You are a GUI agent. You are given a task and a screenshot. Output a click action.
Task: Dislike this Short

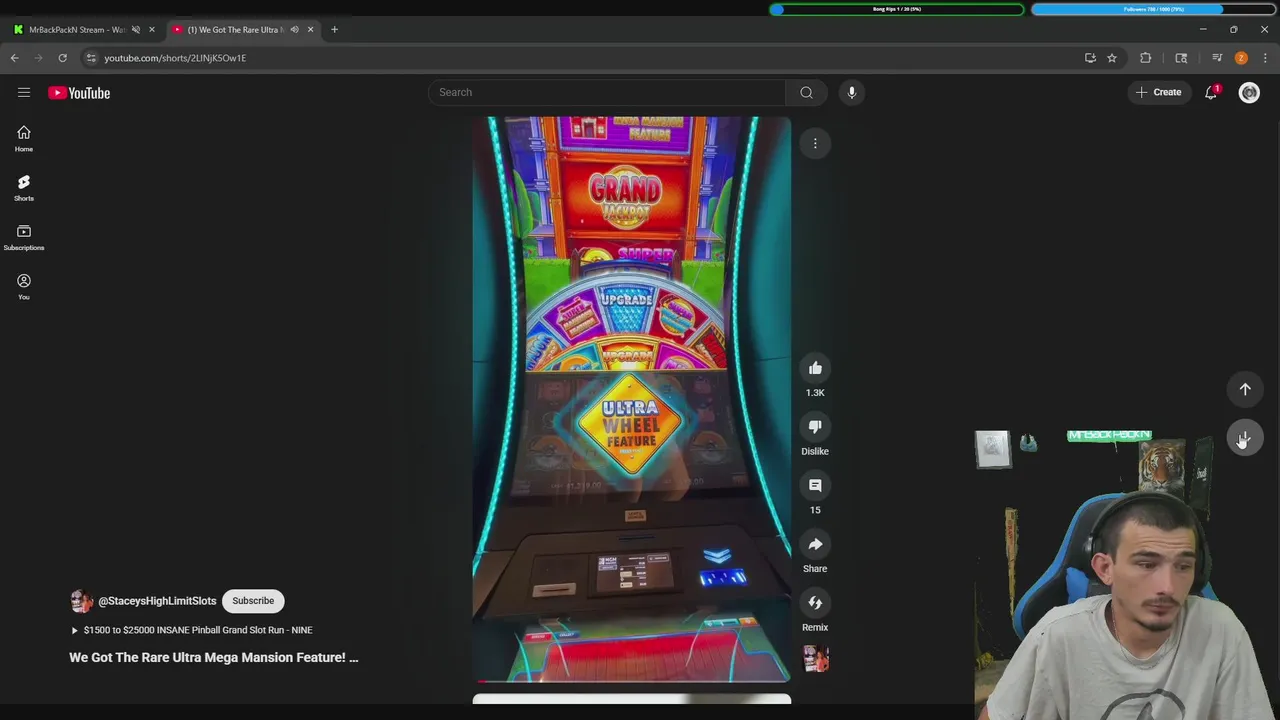pyautogui.click(x=815, y=427)
